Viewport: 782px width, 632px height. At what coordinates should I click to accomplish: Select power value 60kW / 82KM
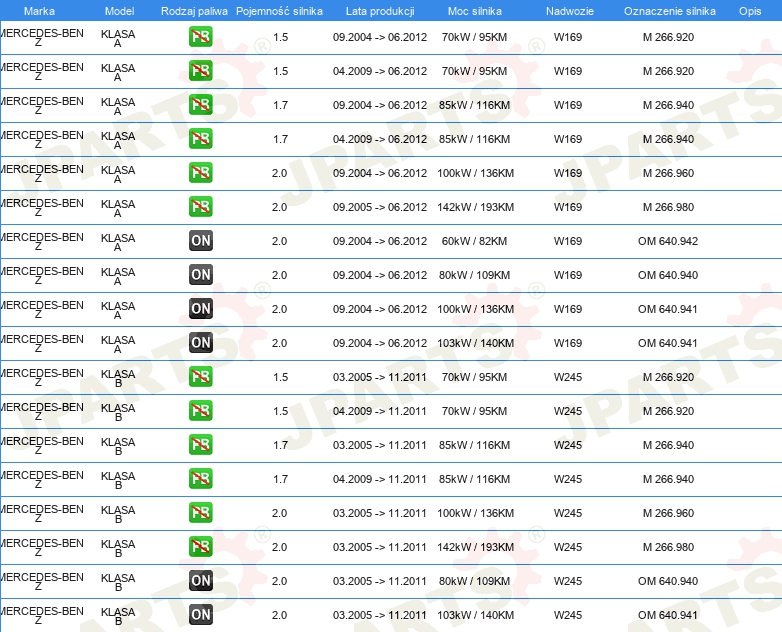click(474, 241)
